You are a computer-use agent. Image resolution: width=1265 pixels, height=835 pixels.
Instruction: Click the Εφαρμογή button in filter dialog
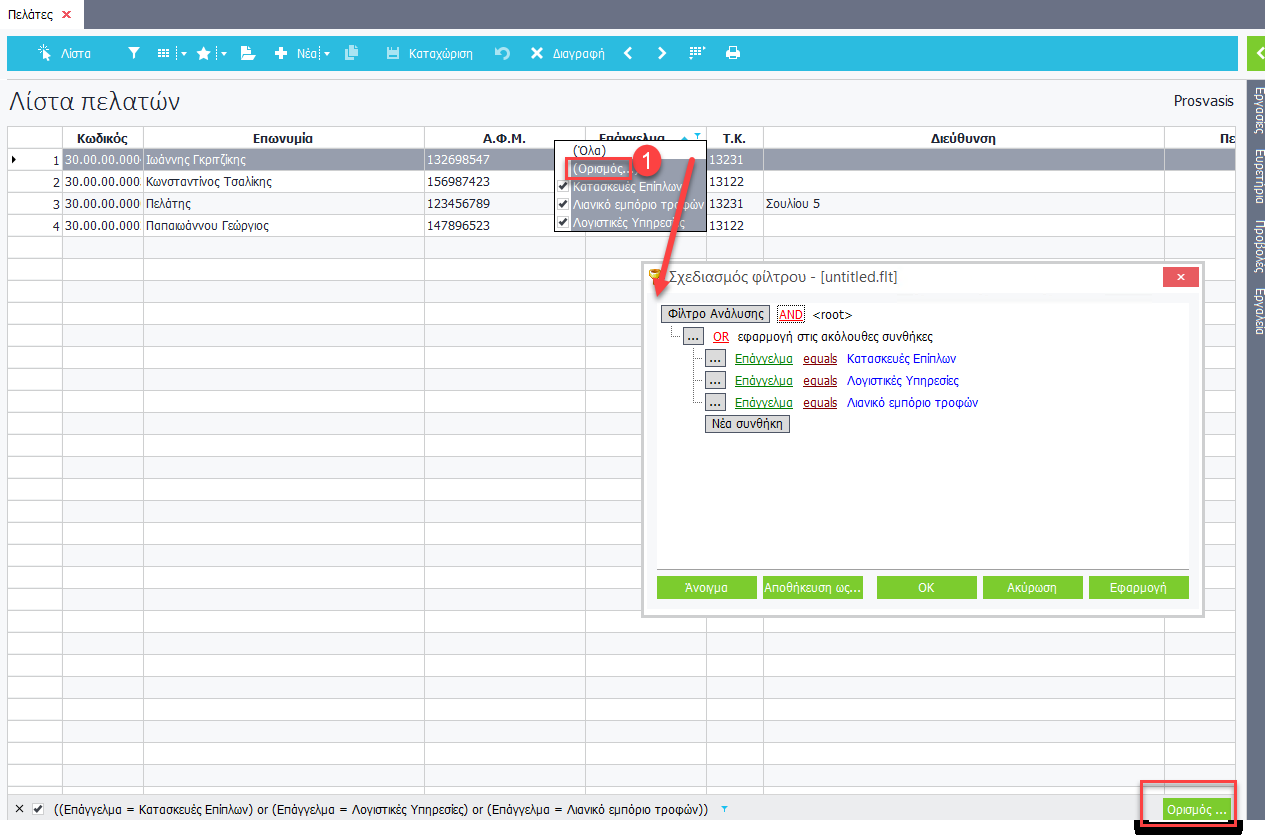click(x=1138, y=588)
